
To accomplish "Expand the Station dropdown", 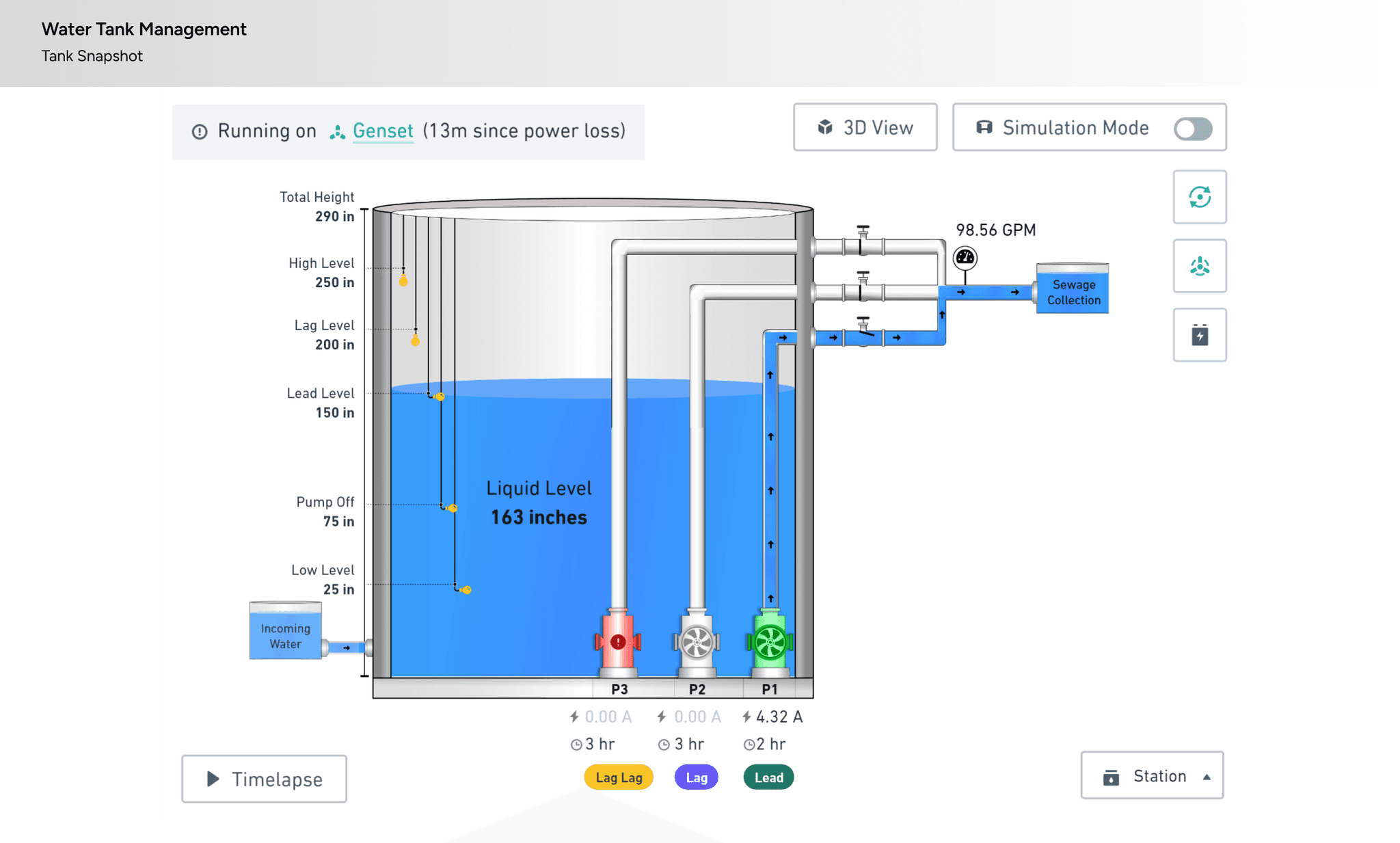I will (x=1151, y=776).
